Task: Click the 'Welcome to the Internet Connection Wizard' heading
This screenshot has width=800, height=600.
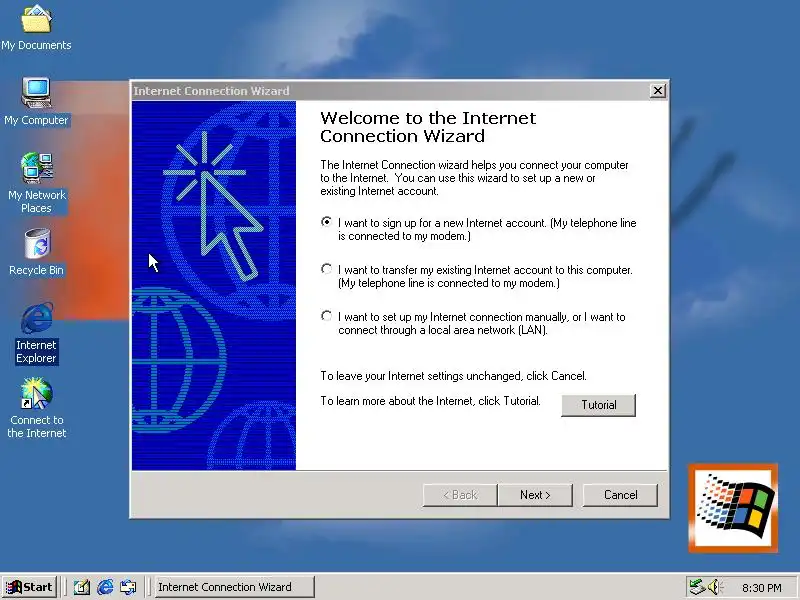Action: [x=428, y=127]
